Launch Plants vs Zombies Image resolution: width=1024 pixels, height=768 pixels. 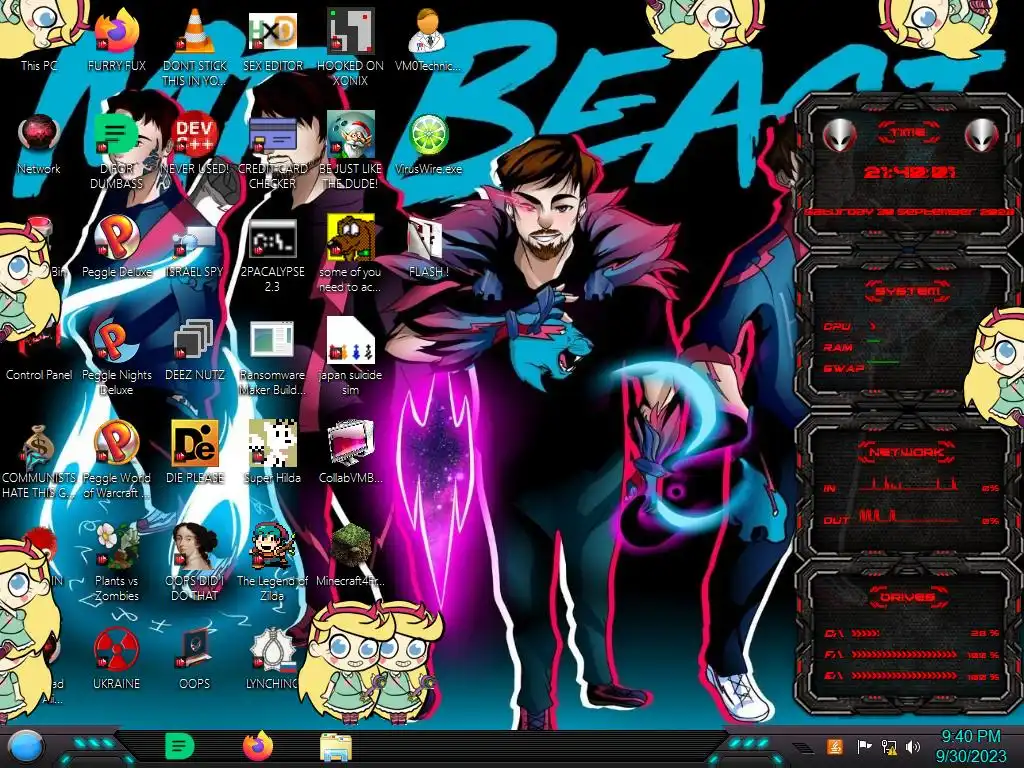(x=116, y=563)
